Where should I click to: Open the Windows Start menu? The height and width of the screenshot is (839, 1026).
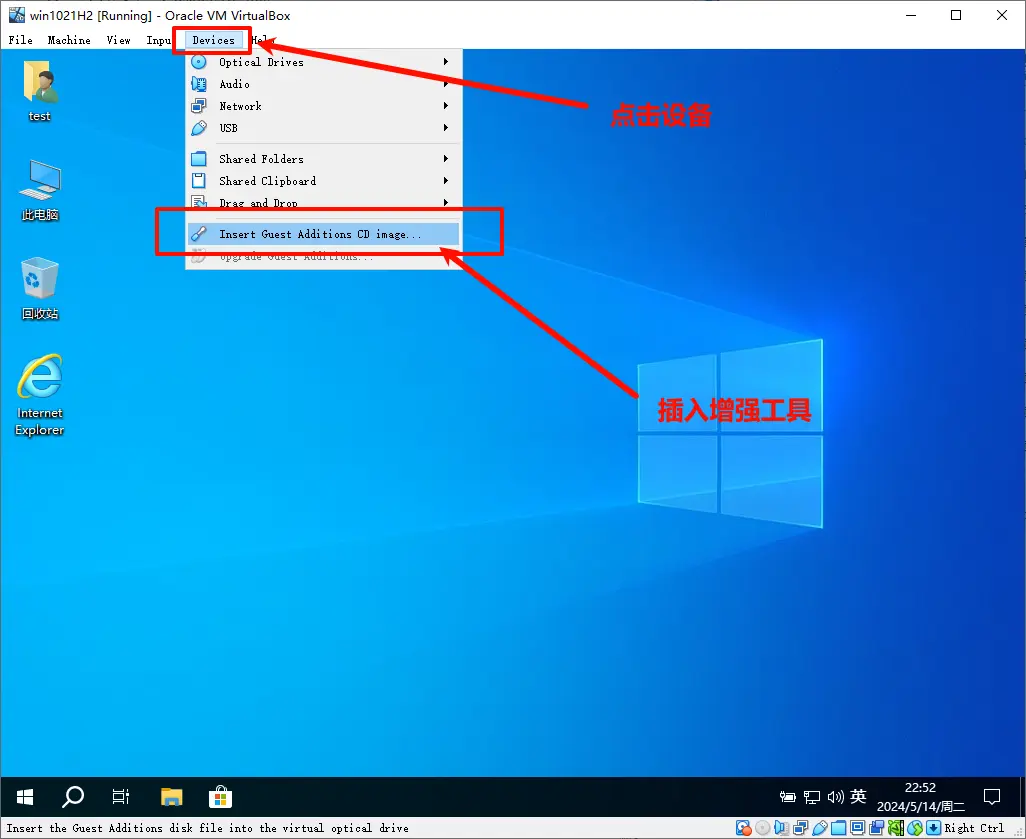pyautogui.click(x=25, y=796)
